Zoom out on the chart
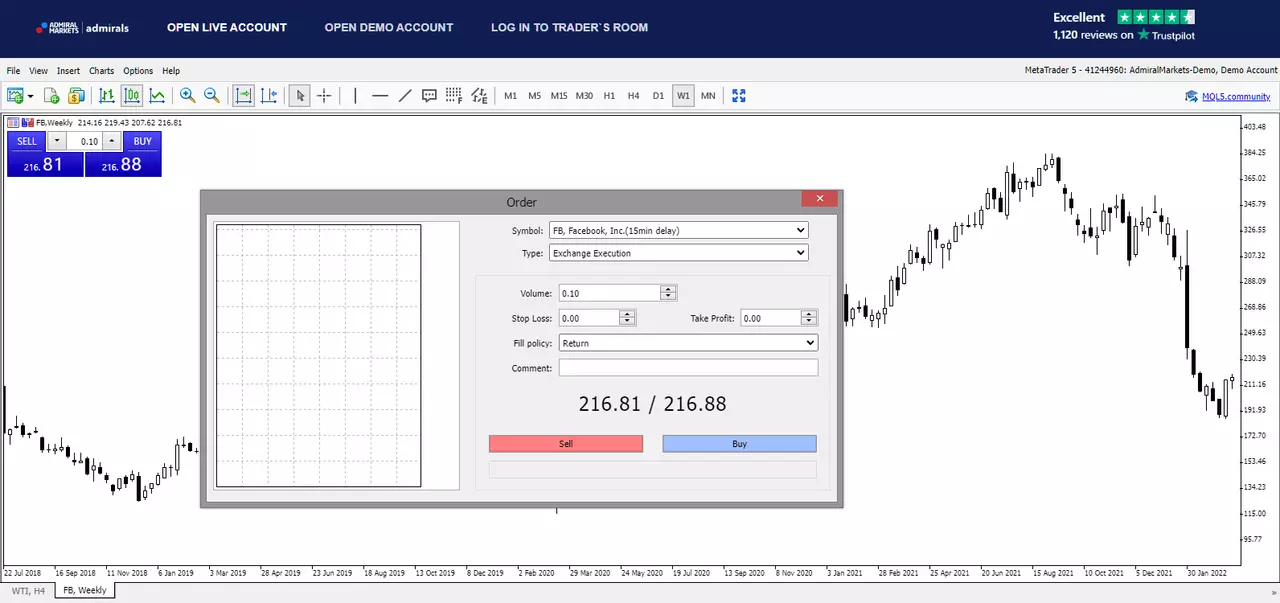The width and height of the screenshot is (1280, 603). pos(212,96)
